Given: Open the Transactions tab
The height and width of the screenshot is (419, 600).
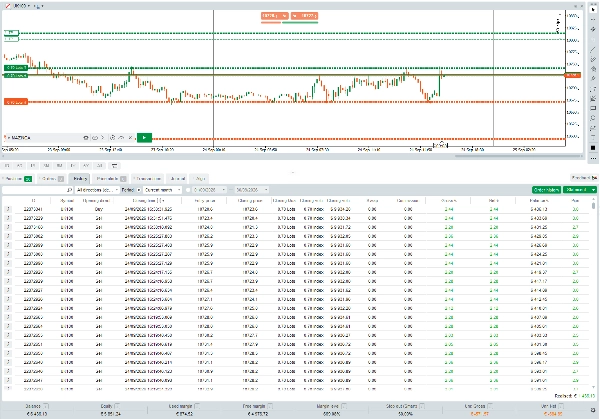Looking at the screenshot, I should [x=148, y=179].
